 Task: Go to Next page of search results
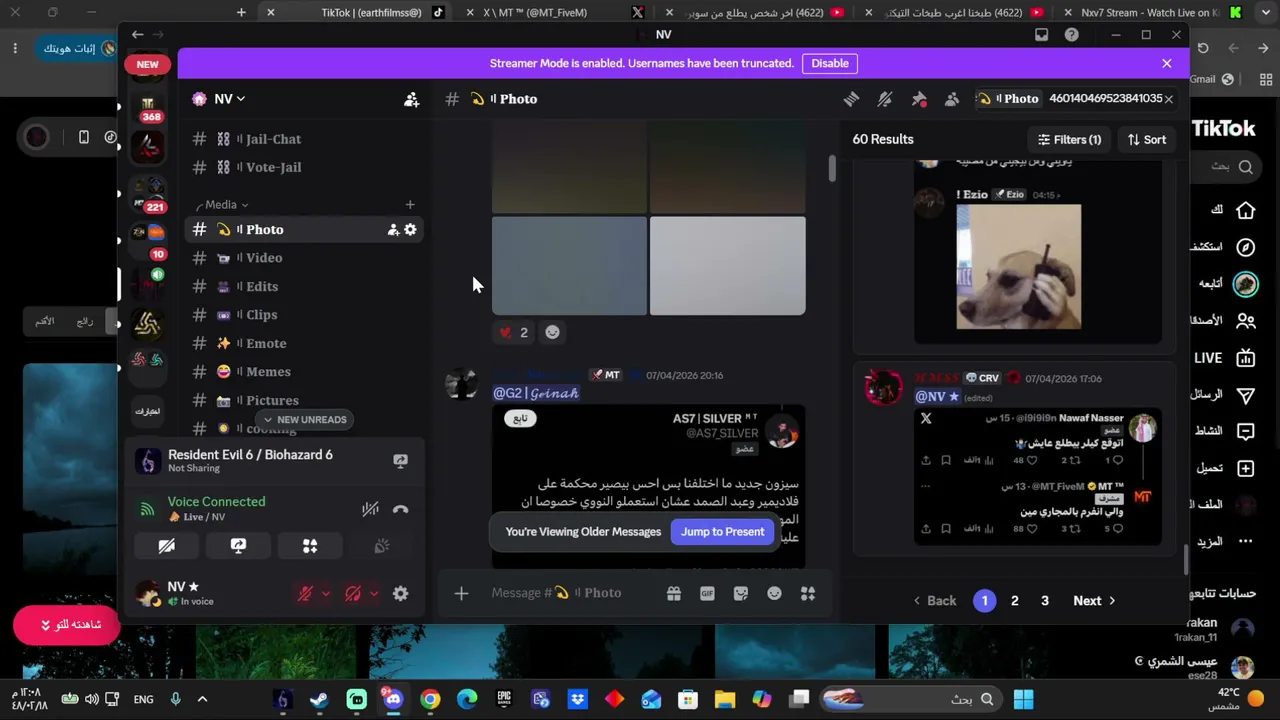(1094, 601)
